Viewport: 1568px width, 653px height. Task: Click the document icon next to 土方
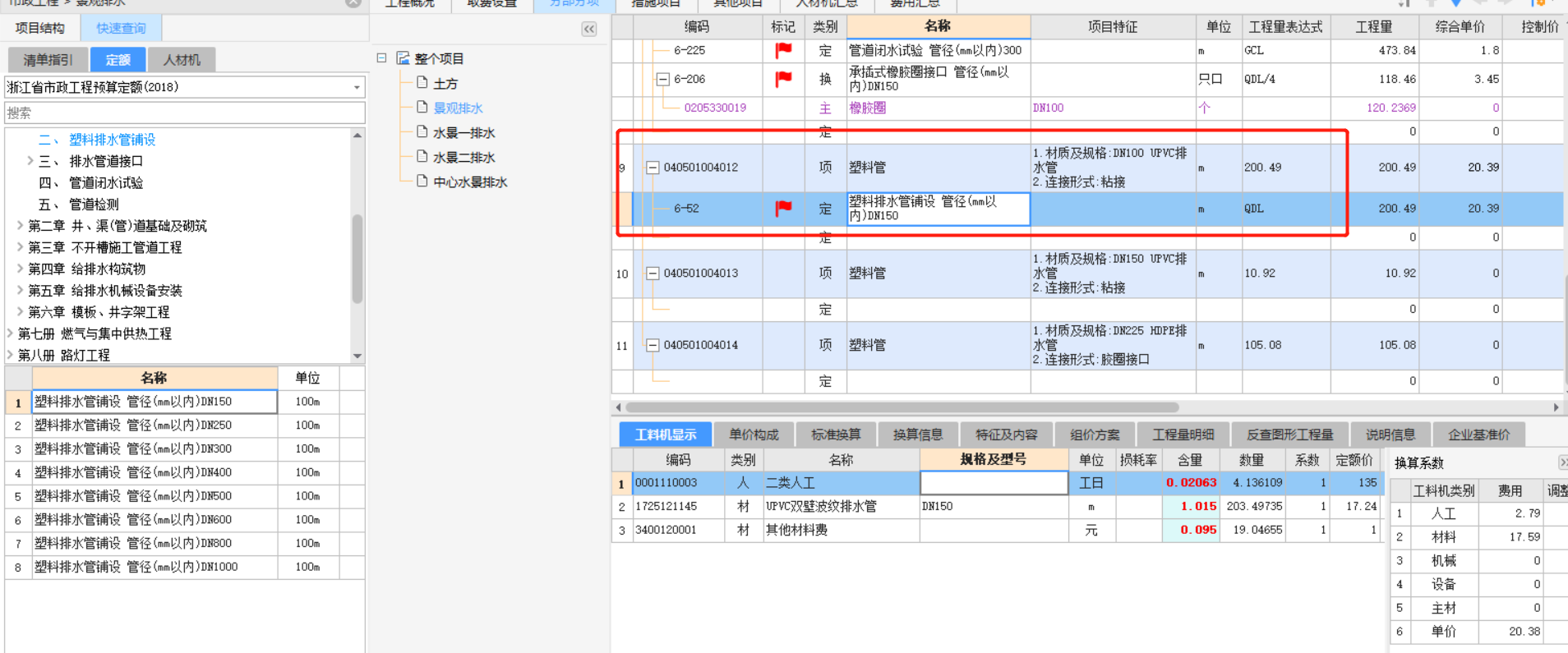click(422, 83)
